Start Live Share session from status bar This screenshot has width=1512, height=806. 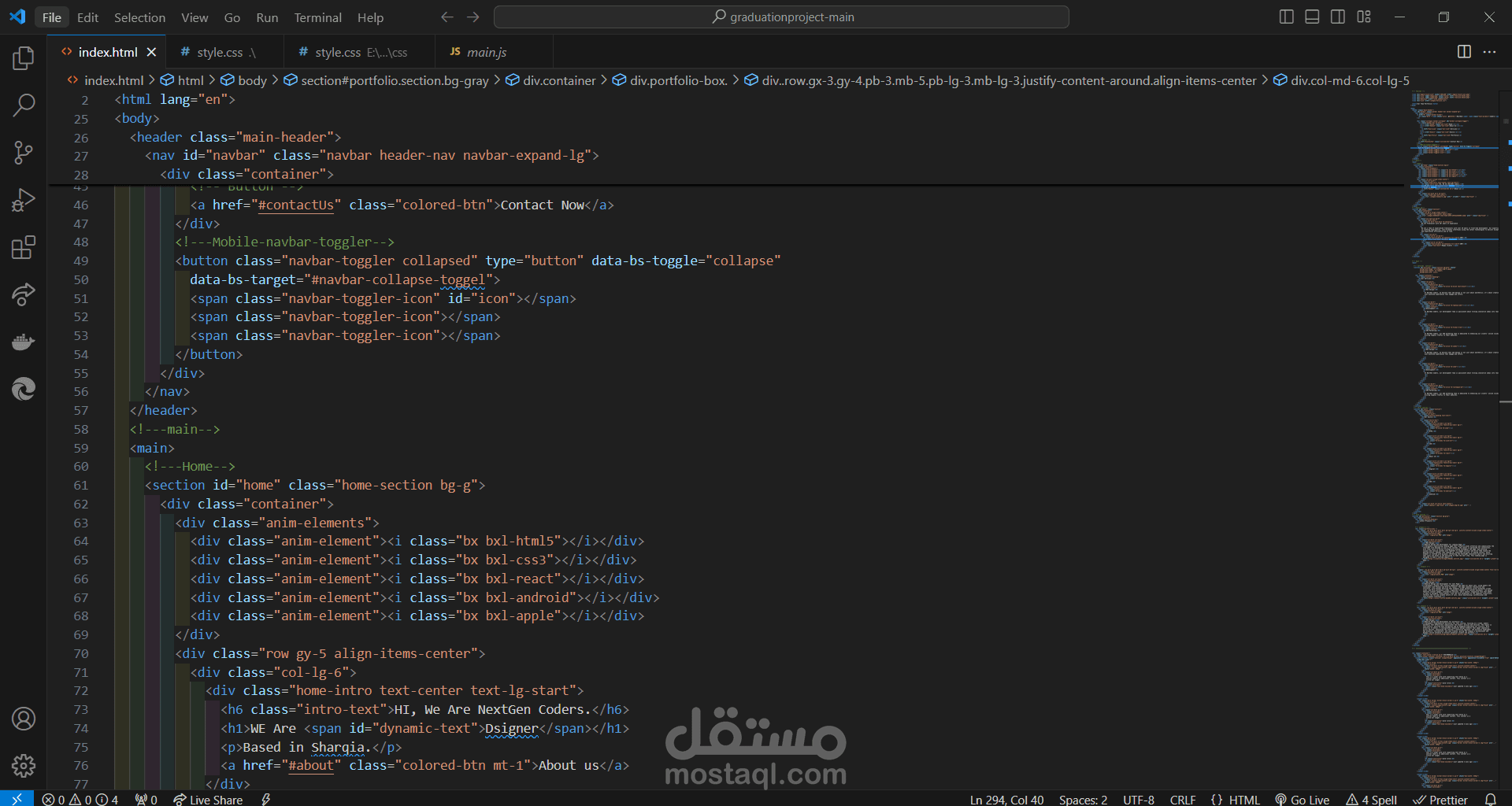coord(208,799)
